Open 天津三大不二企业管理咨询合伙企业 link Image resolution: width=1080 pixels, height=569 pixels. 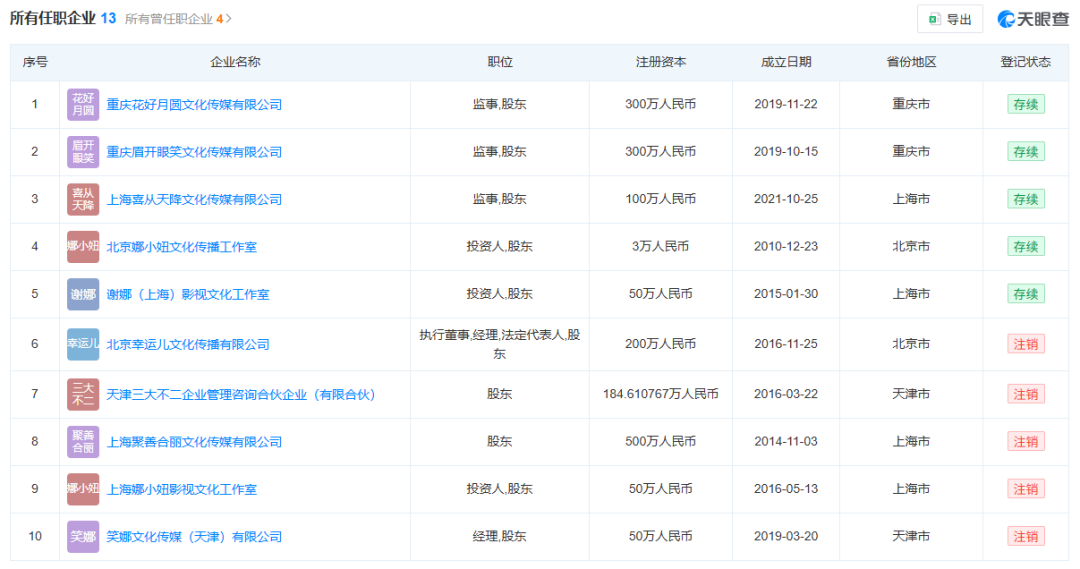(241, 395)
